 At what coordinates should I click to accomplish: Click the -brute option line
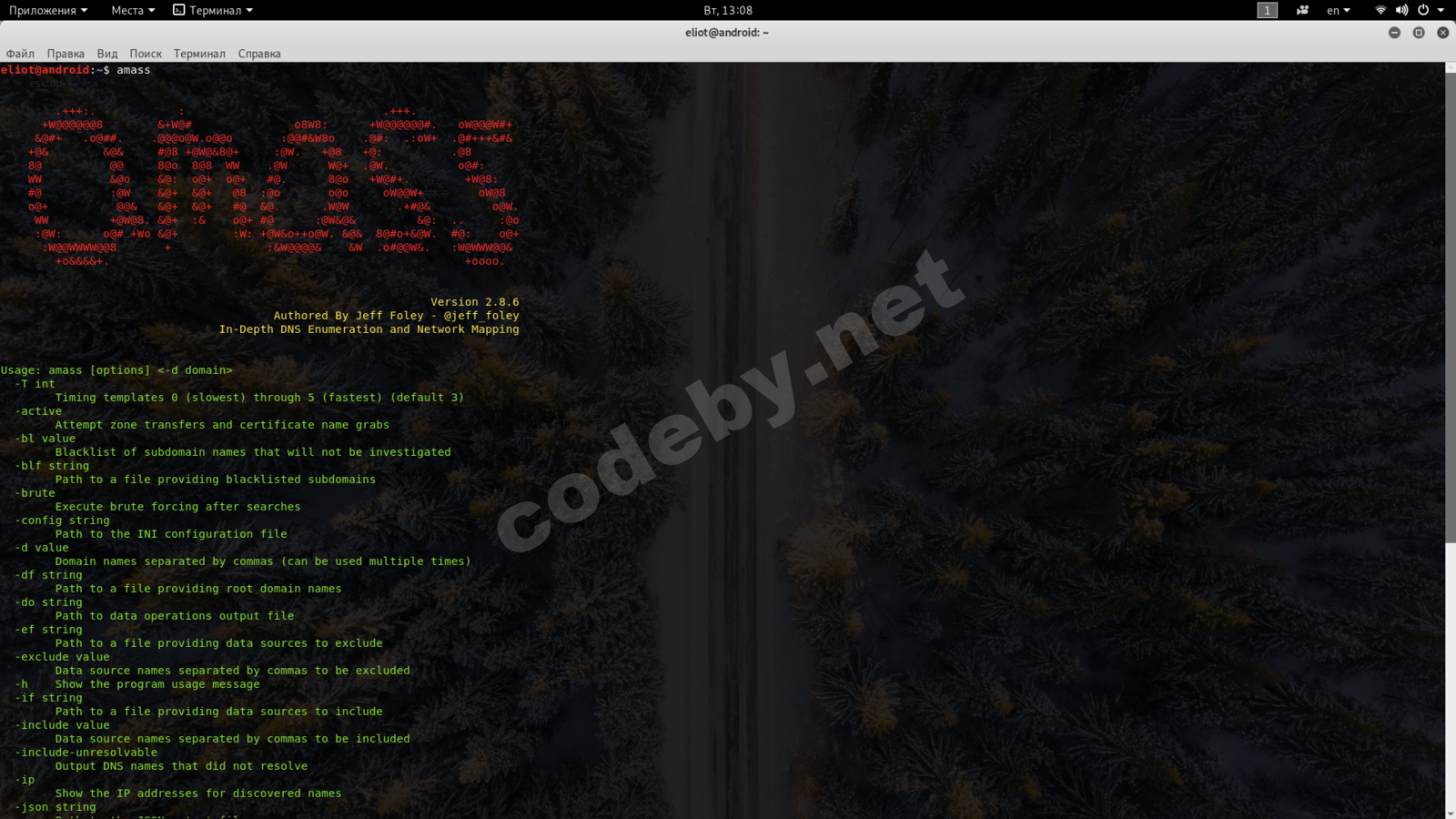35,493
